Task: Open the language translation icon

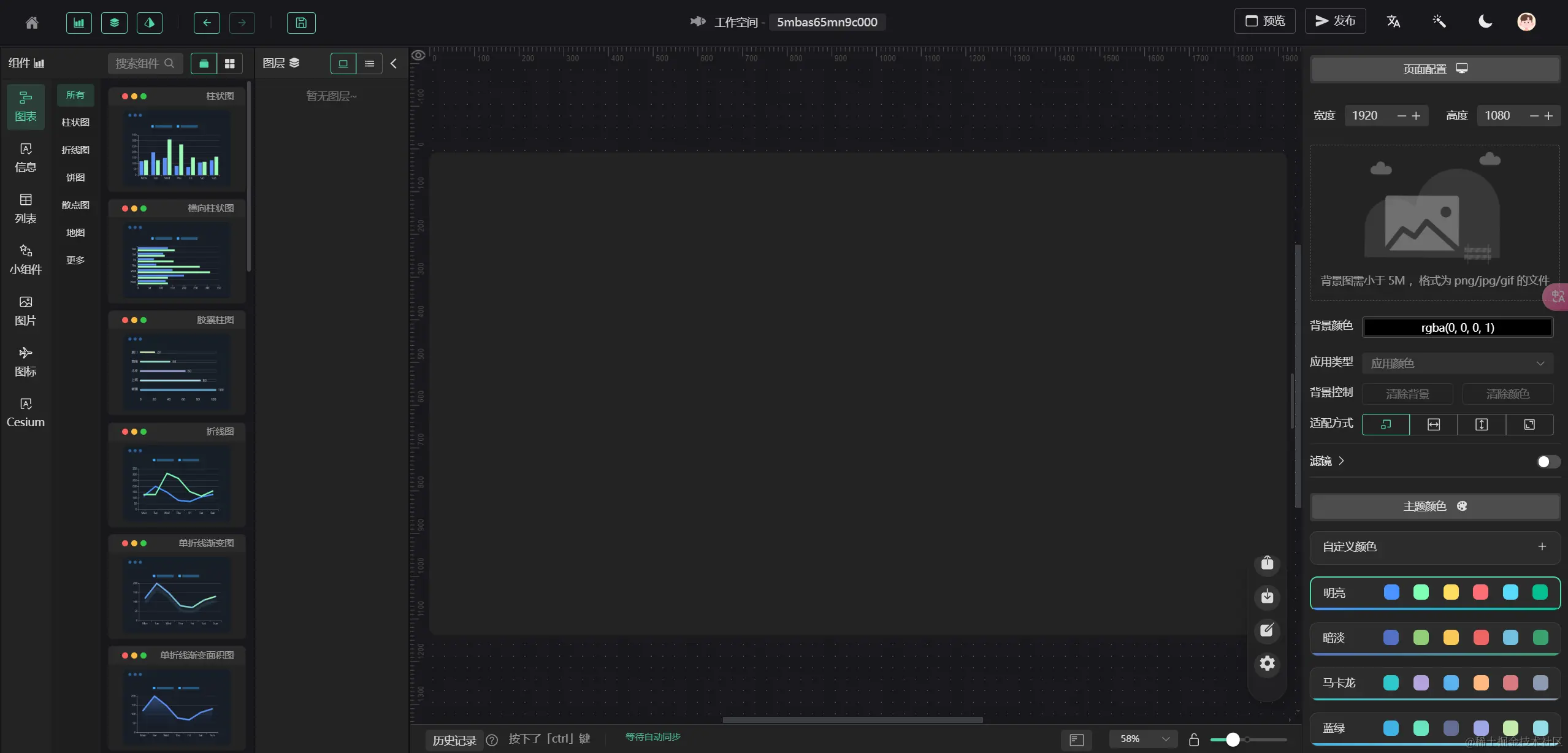Action: coord(1393,21)
